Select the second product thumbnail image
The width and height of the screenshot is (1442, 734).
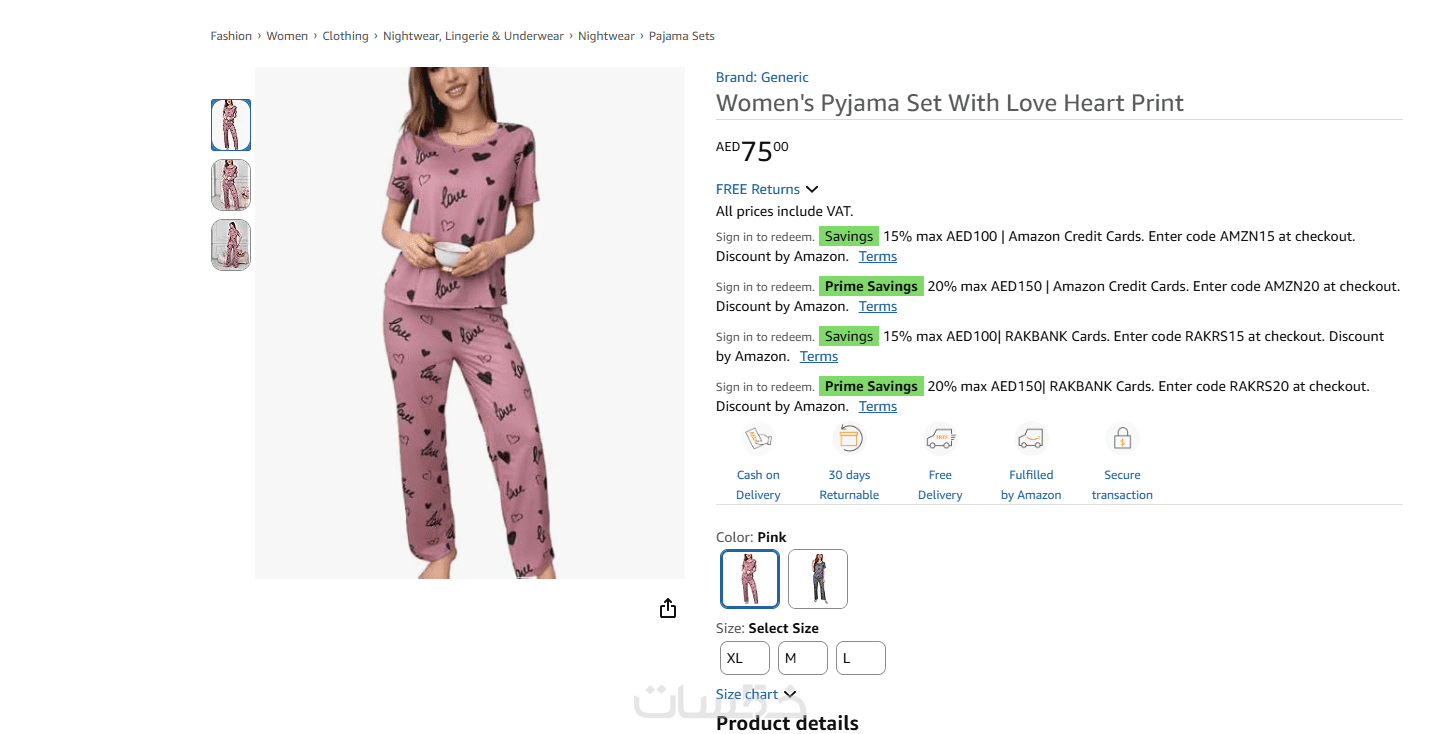[231, 185]
